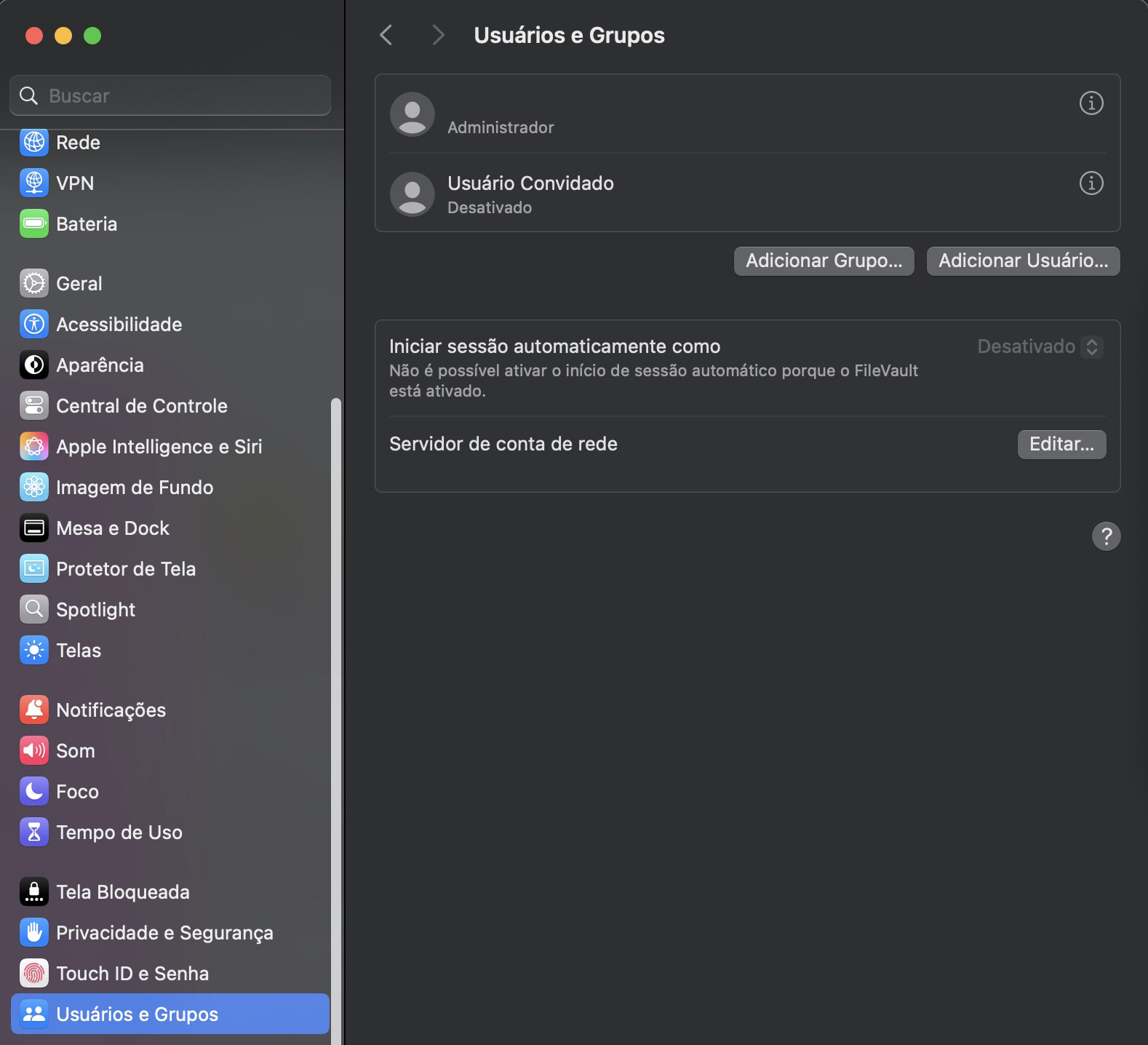This screenshot has height=1045, width=1148.
Task: Open the Acessibilidade sidebar icon
Action: click(x=34, y=325)
